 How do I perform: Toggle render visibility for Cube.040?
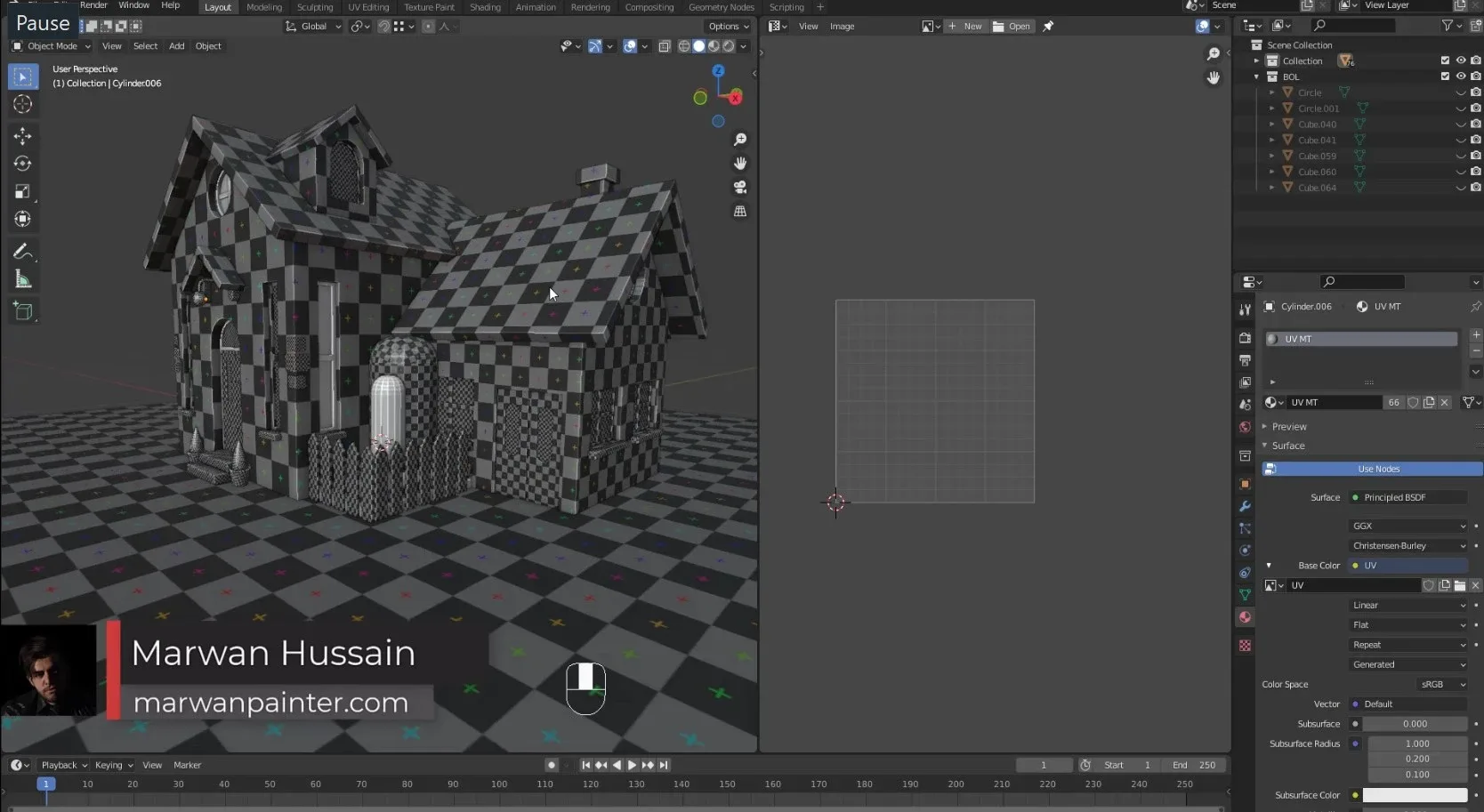pos(1476,125)
